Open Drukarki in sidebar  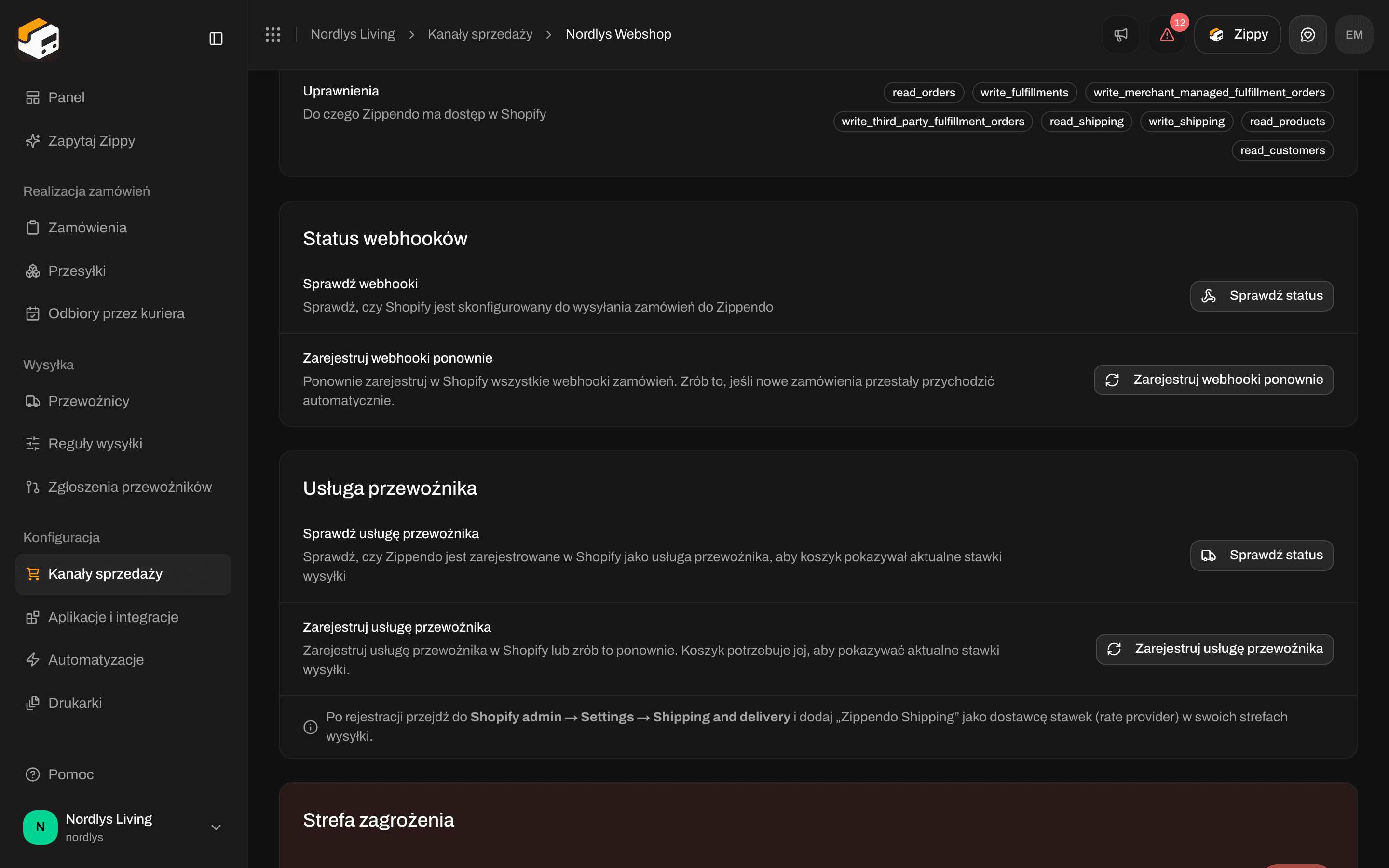(123, 703)
